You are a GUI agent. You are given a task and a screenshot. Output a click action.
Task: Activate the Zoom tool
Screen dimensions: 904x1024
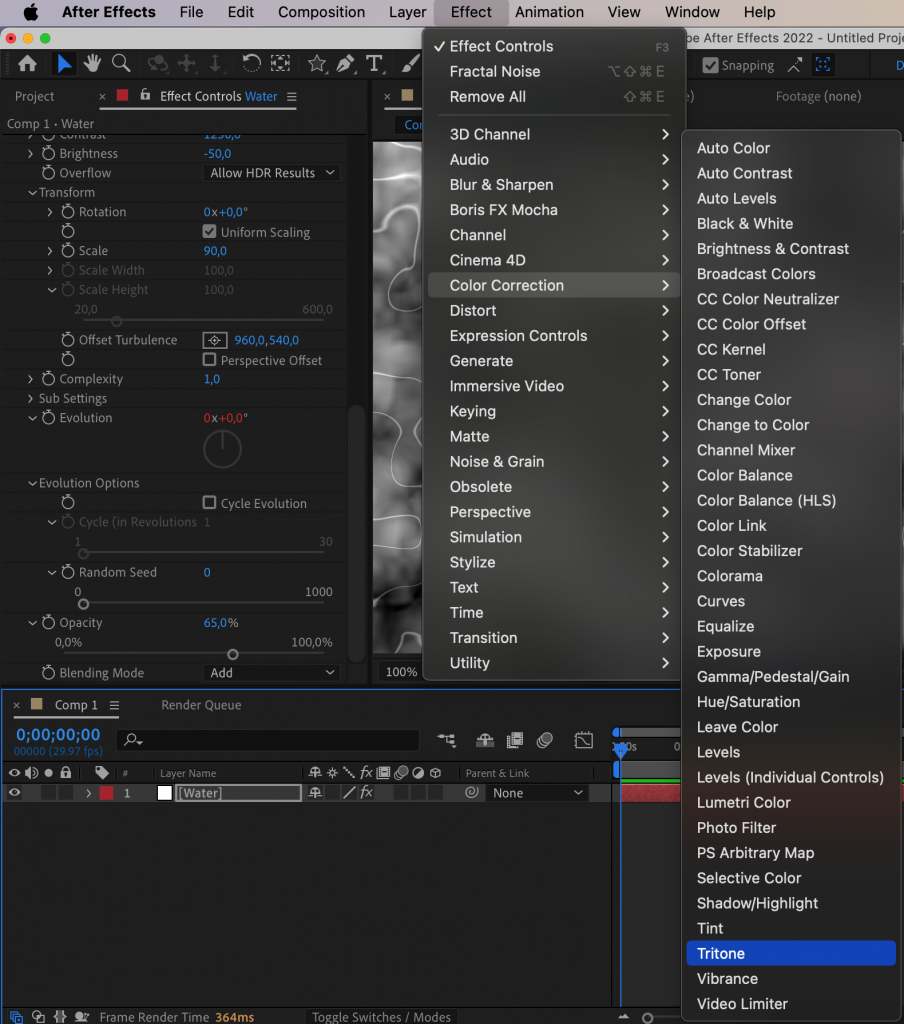pos(121,64)
